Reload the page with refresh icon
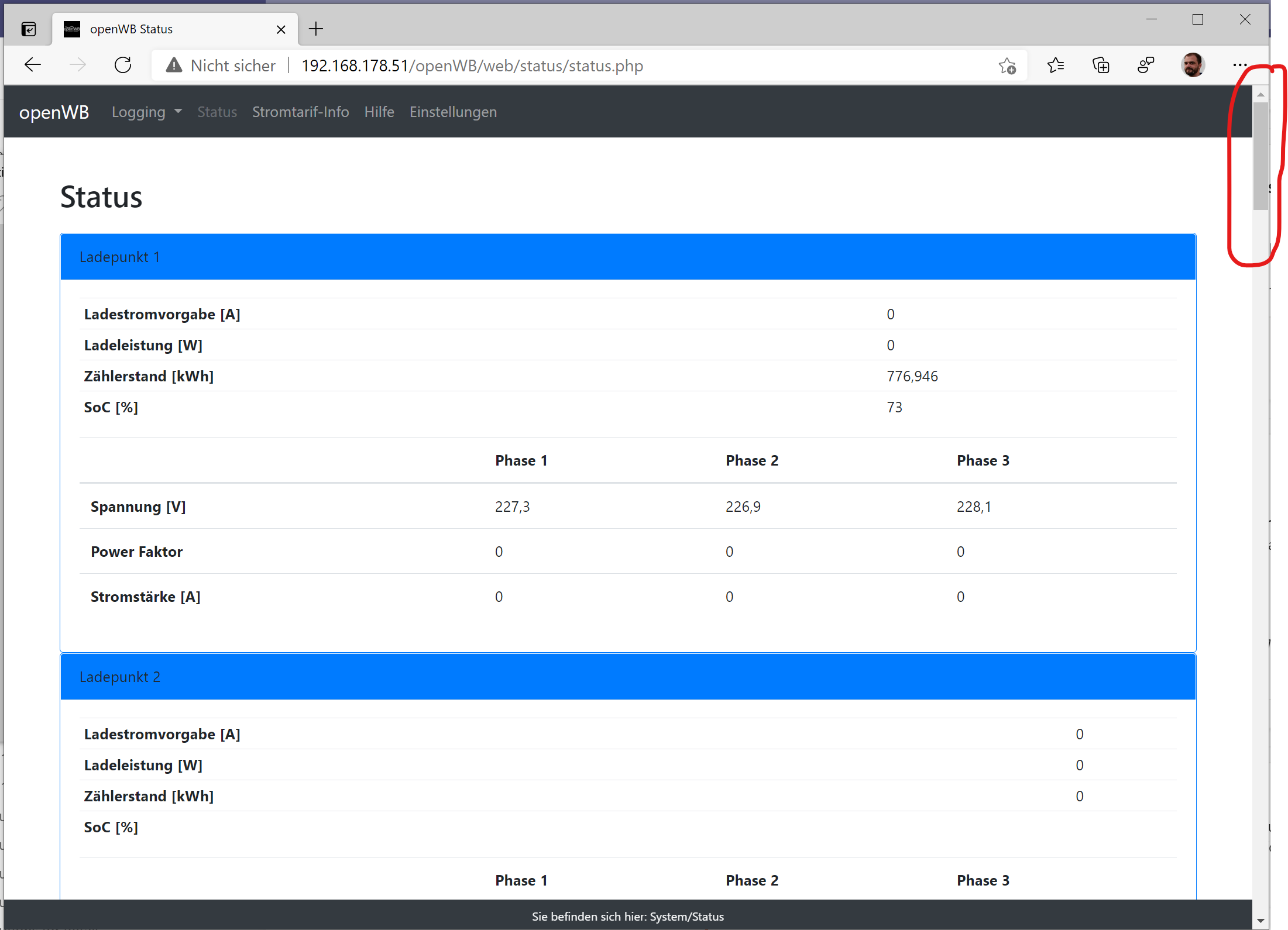This screenshot has height=930, width=1288. pos(123,65)
